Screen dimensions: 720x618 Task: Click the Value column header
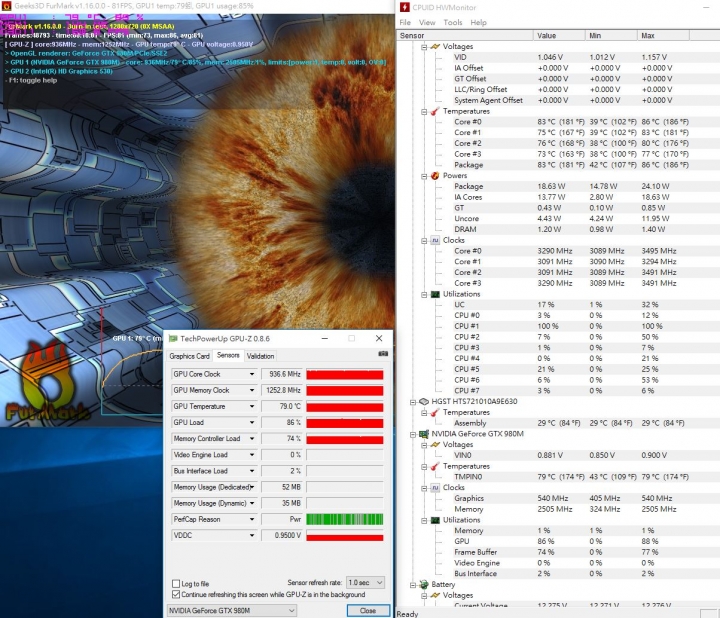point(559,35)
